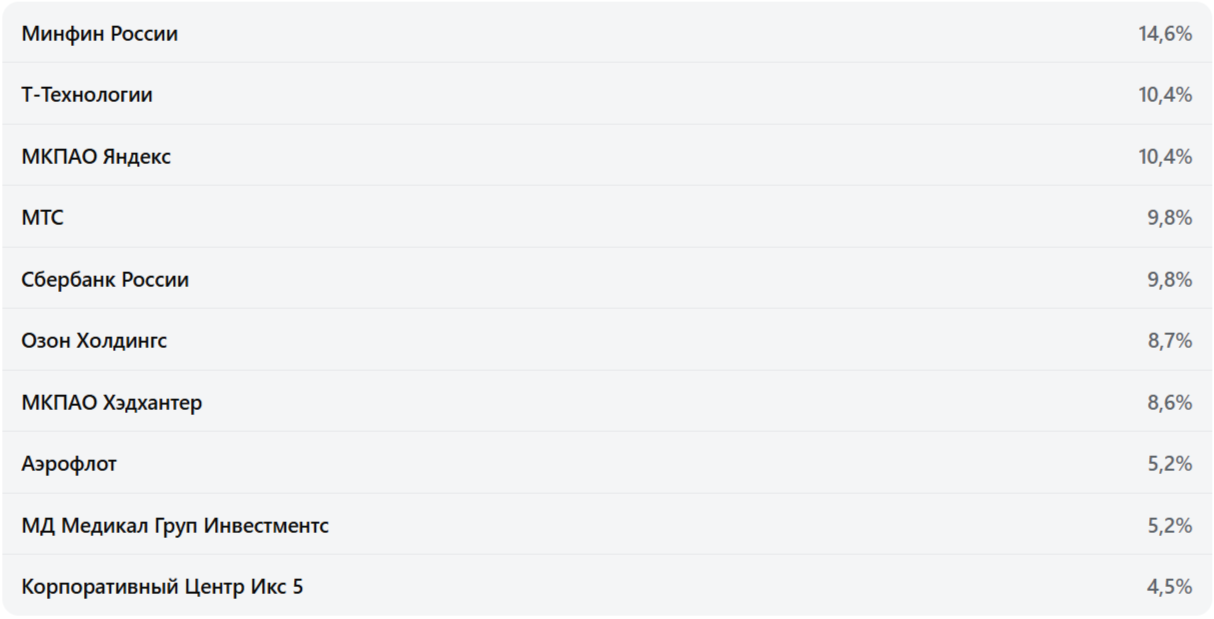Click Корпоративный Центр Икс 5 name
1214x619 pixels.
tap(162, 587)
